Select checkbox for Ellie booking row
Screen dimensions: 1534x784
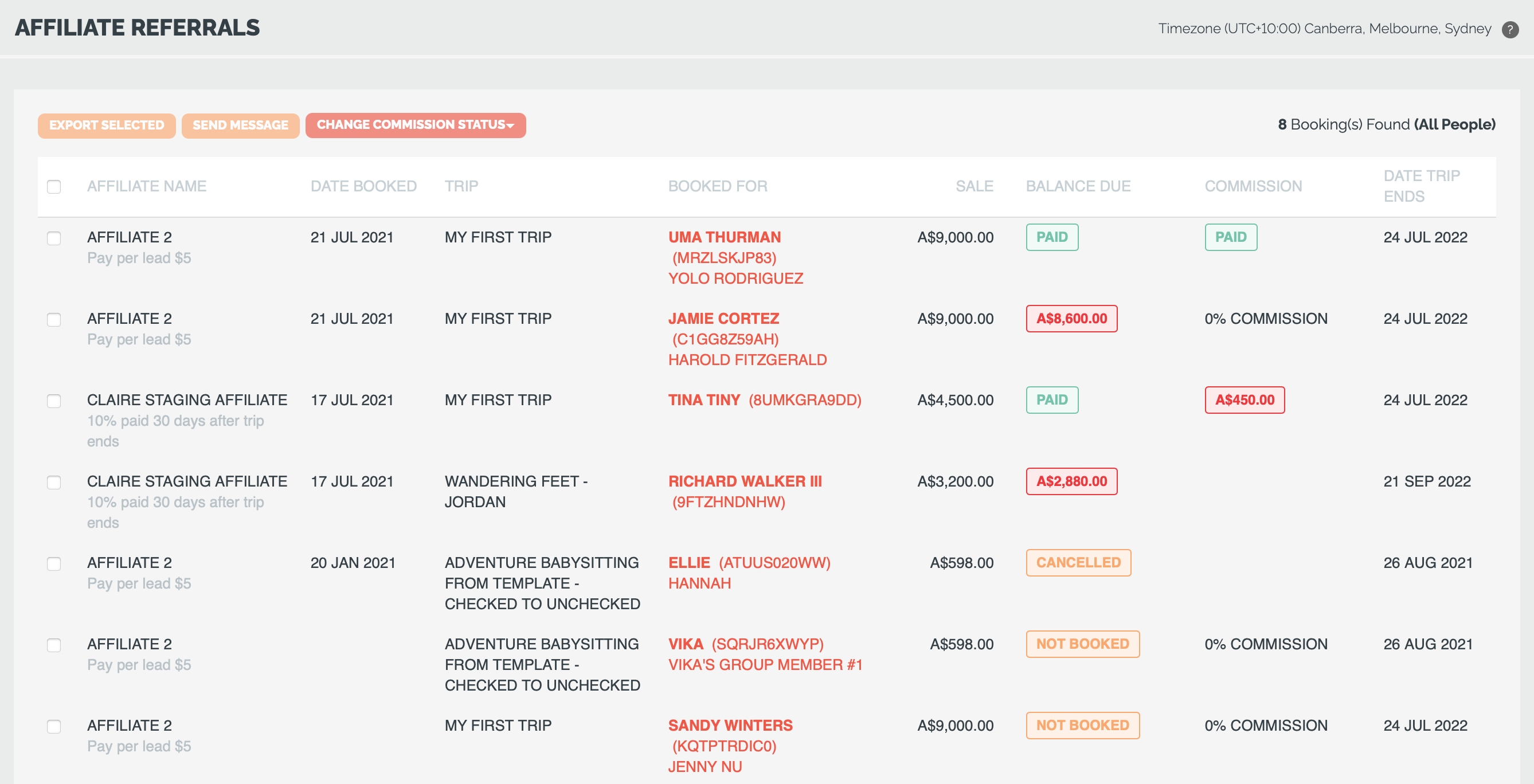[x=54, y=564]
